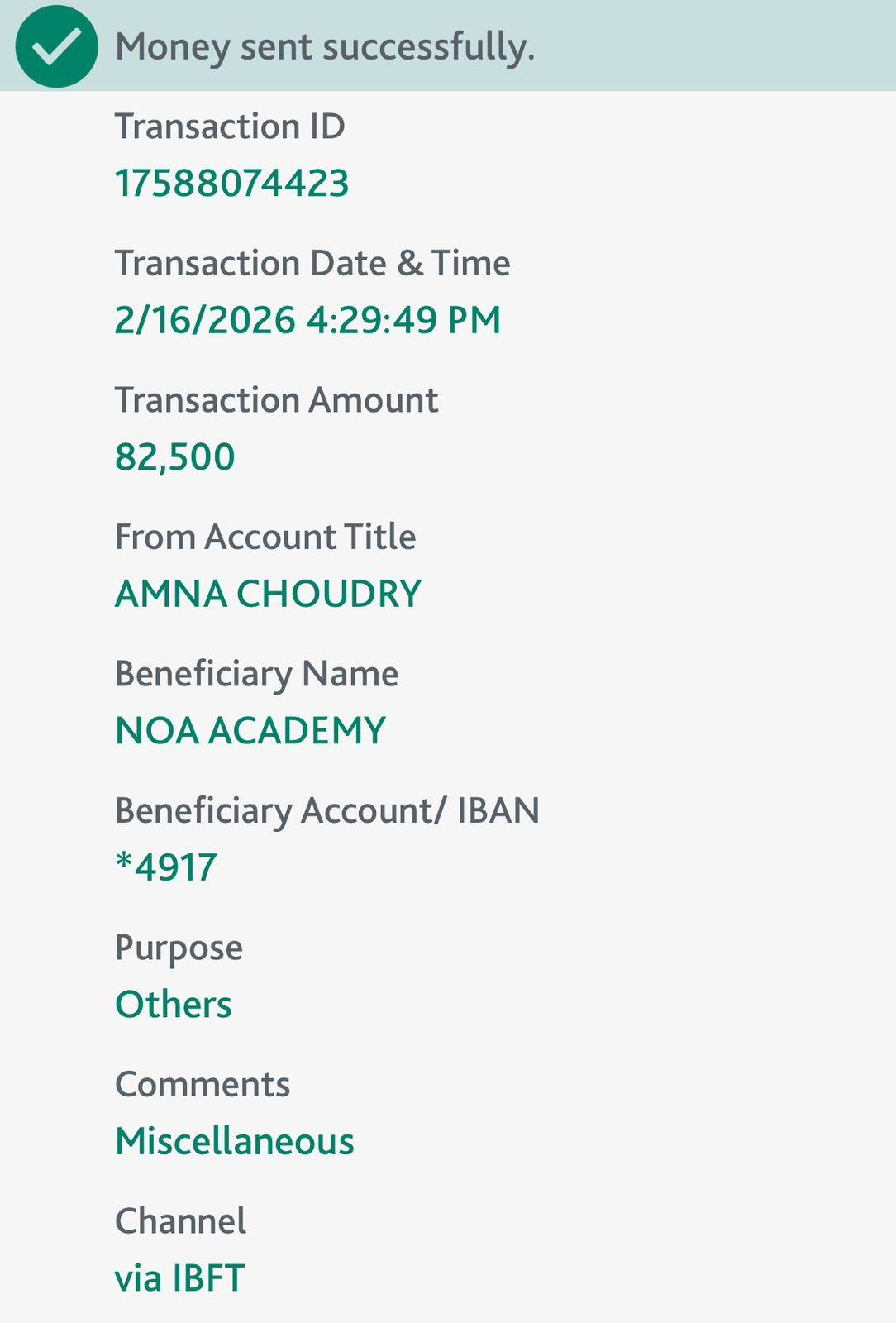Image resolution: width=896 pixels, height=1323 pixels.
Task: Click the Beneficiary Account/ IBAN label
Action: coord(327,810)
